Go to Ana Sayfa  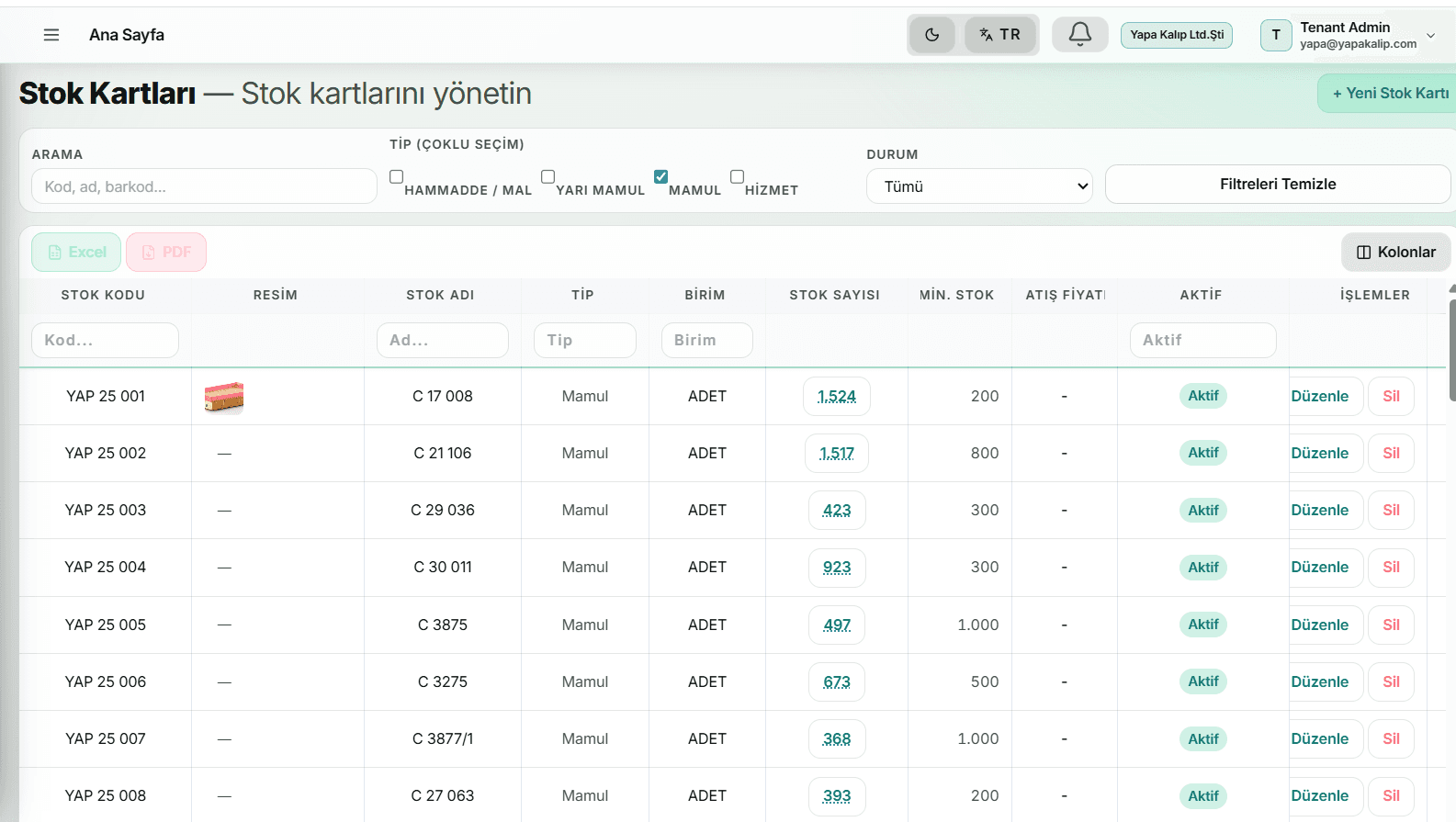(x=127, y=35)
